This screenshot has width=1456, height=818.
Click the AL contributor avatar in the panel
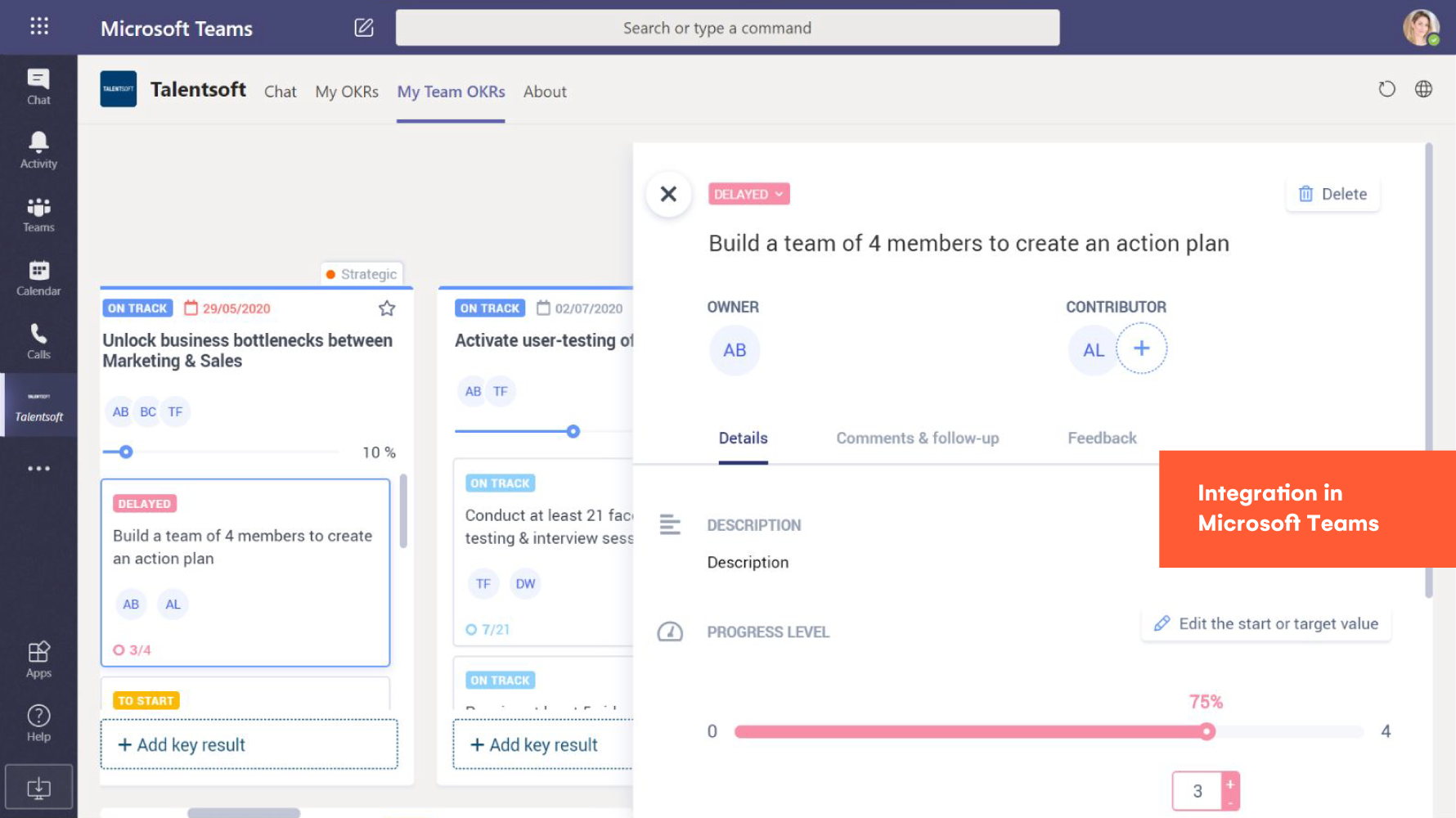pyautogui.click(x=1093, y=350)
